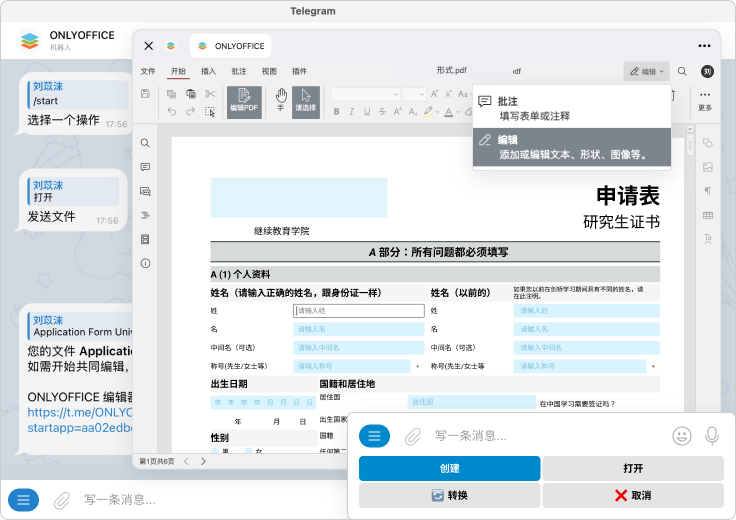Click the font color A button
Image resolution: width=736 pixels, height=520 pixels.
[449, 112]
